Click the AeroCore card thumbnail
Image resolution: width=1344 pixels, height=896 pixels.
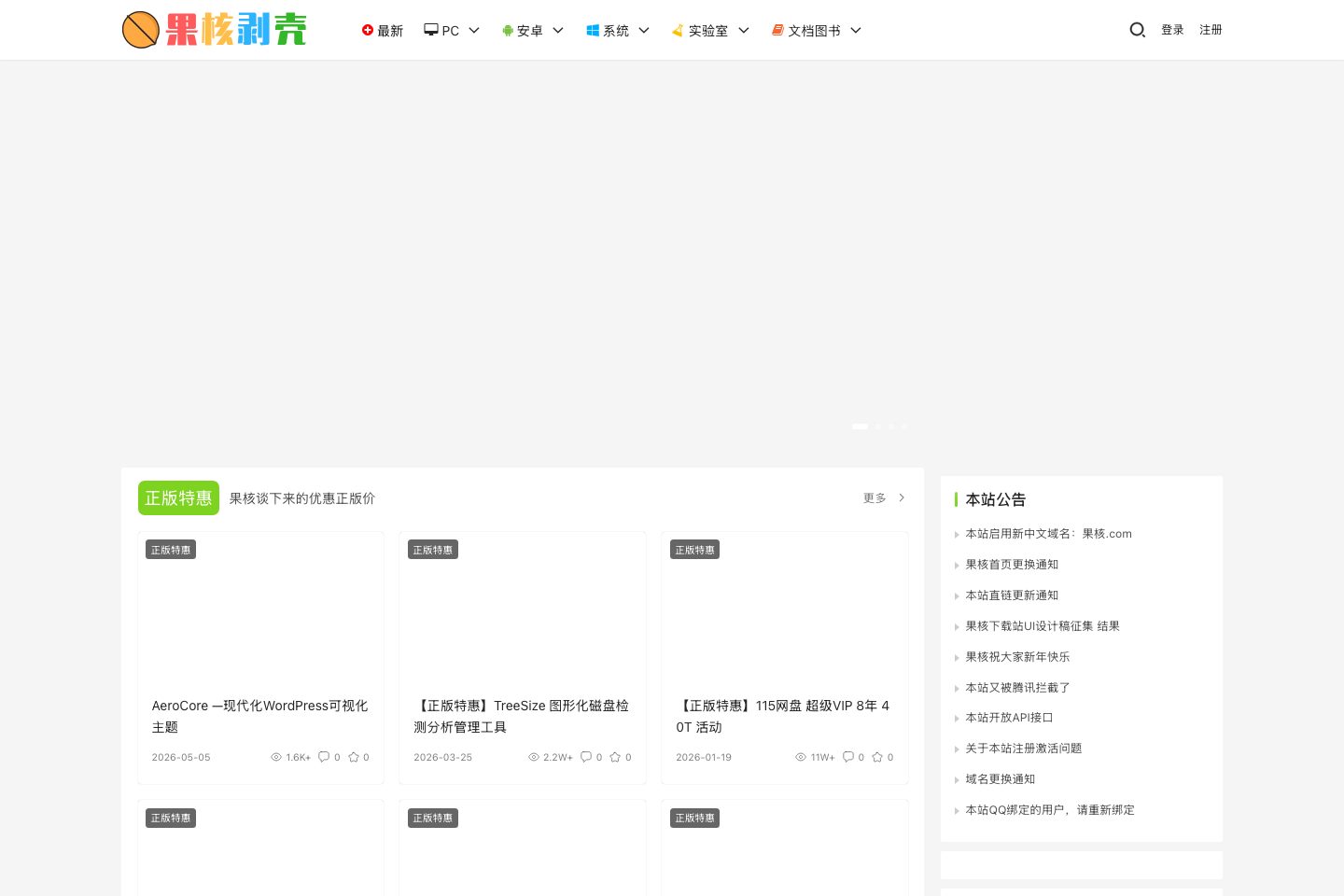[260, 609]
